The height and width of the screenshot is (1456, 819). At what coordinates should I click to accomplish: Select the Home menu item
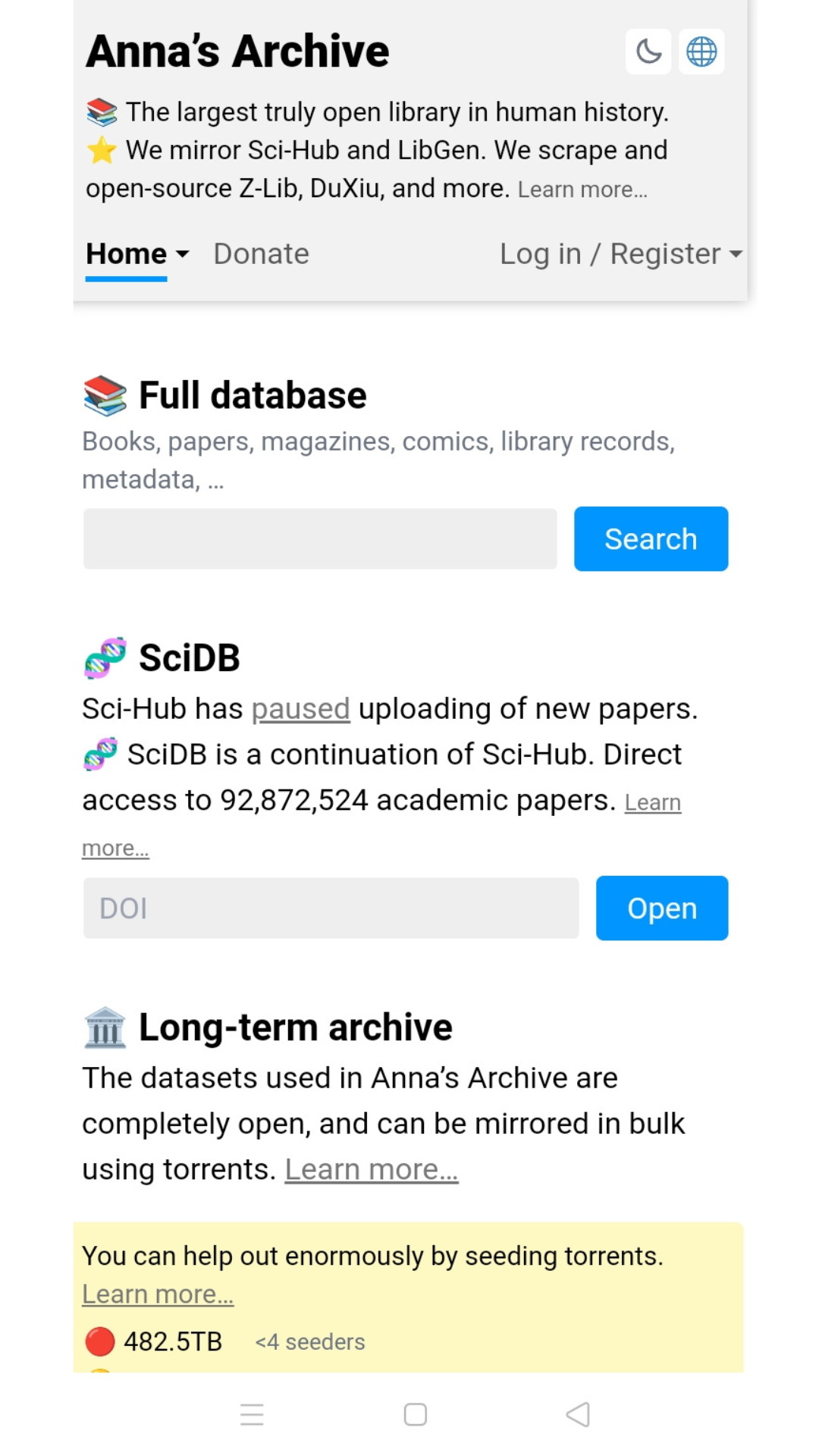pos(125,254)
